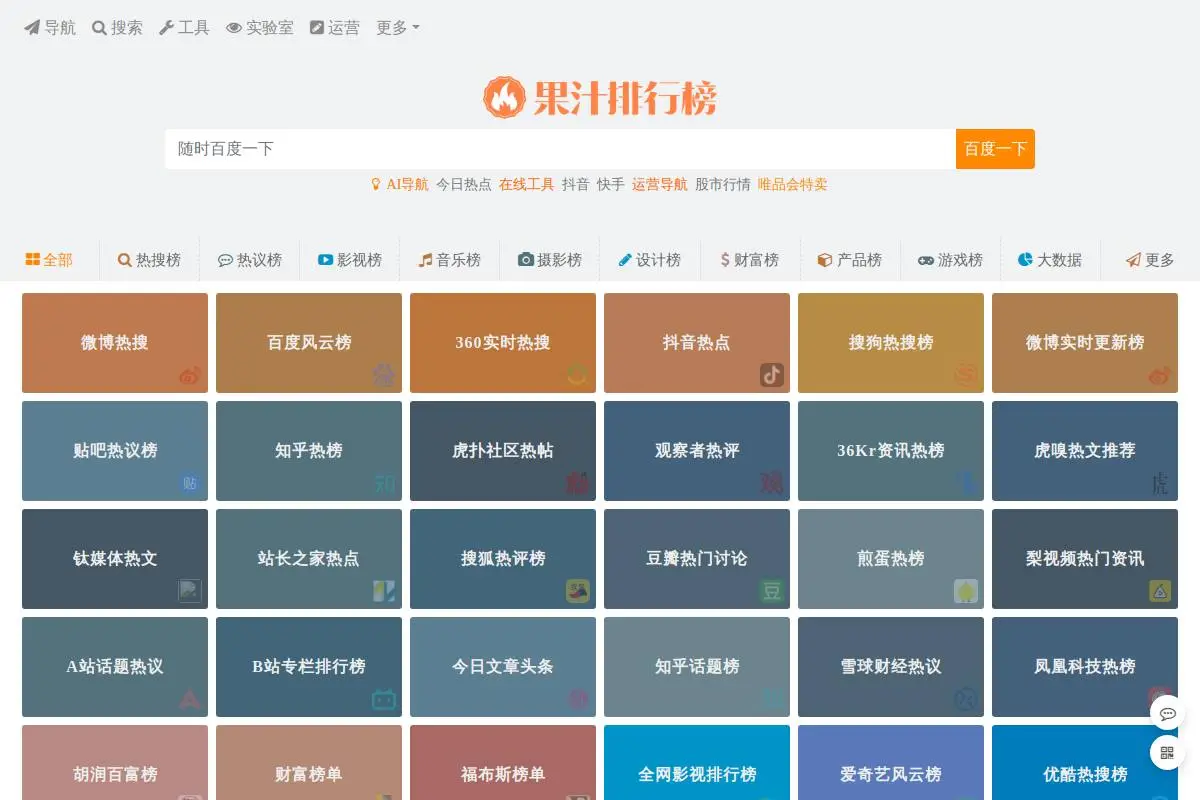Click the Weibo icon on 微博实时更新榜 card

[x=1160, y=376]
